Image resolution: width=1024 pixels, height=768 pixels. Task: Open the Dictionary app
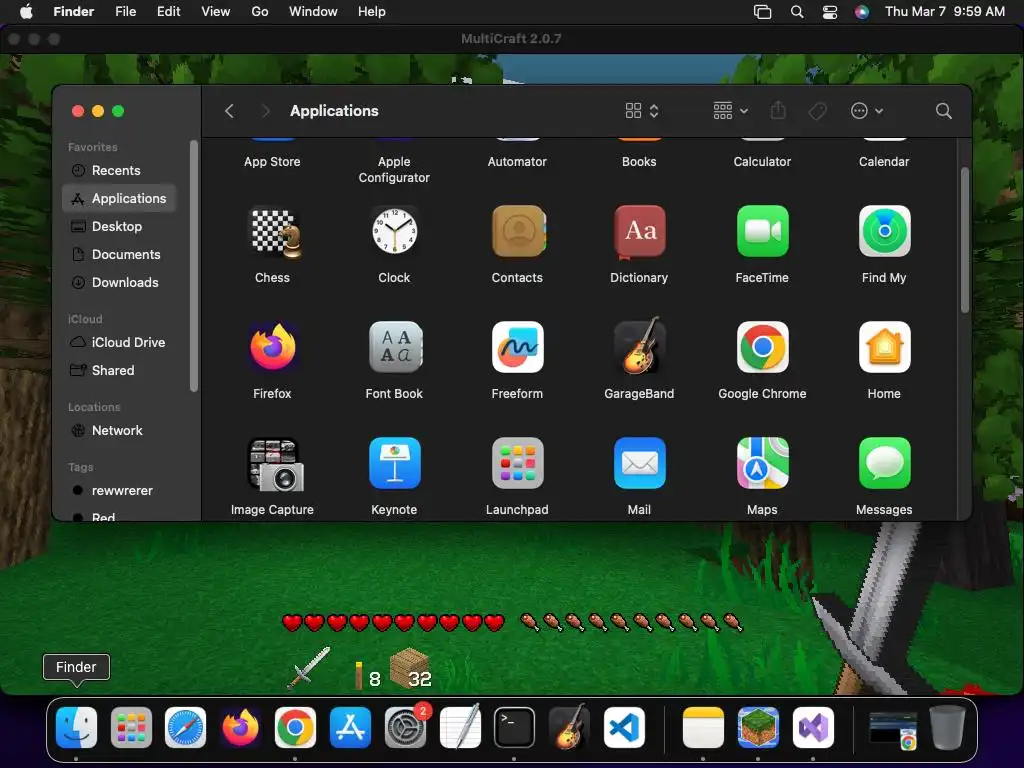tap(639, 231)
